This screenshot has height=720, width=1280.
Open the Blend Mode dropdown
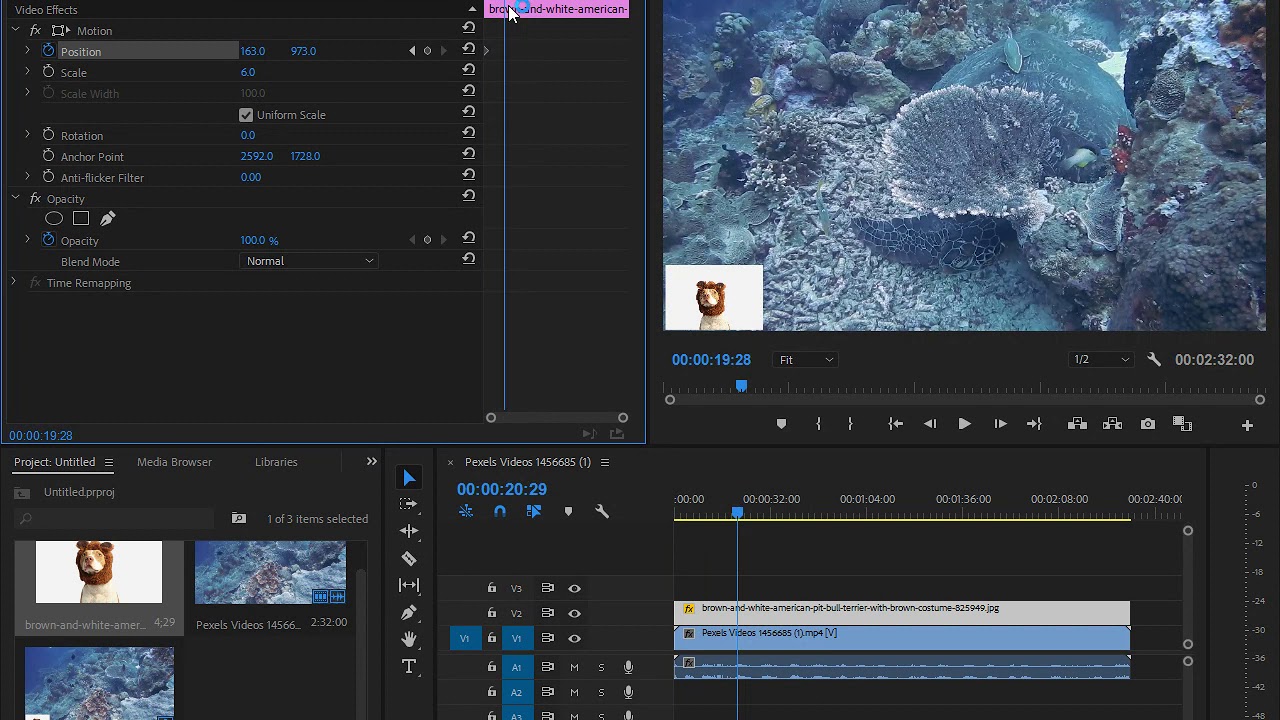[x=309, y=261]
